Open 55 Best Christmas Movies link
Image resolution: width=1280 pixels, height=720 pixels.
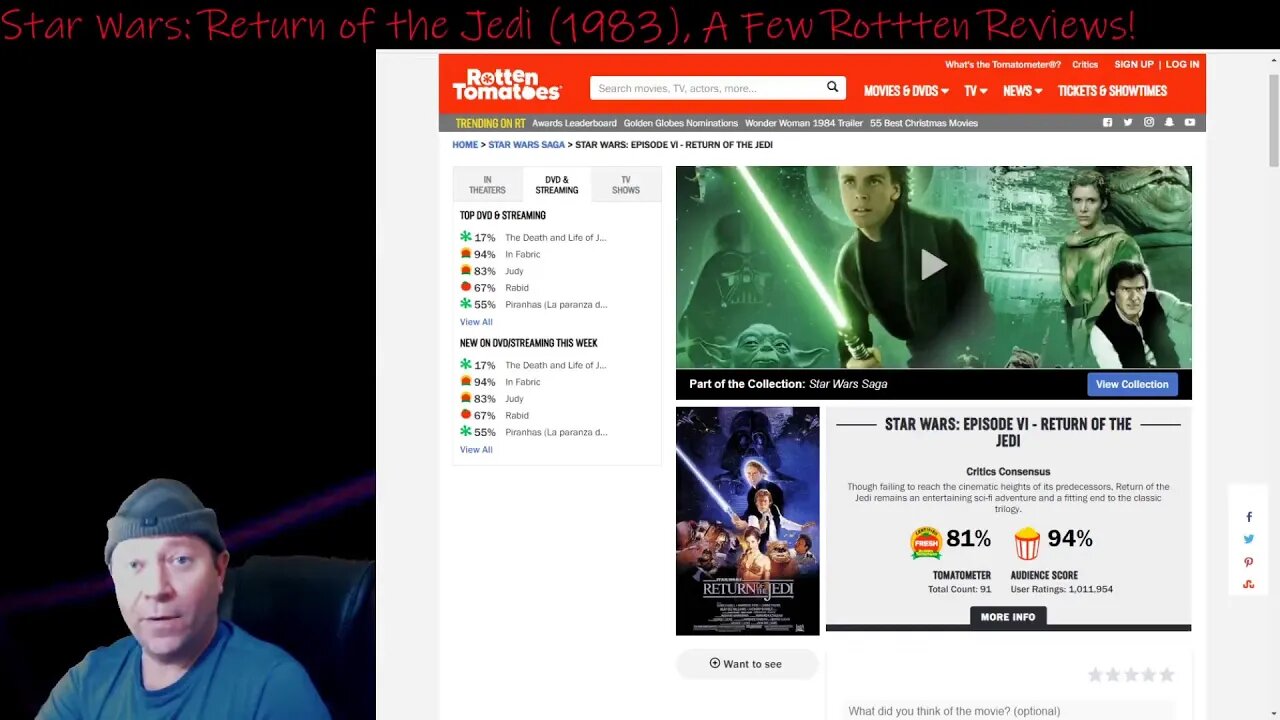tap(924, 123)
